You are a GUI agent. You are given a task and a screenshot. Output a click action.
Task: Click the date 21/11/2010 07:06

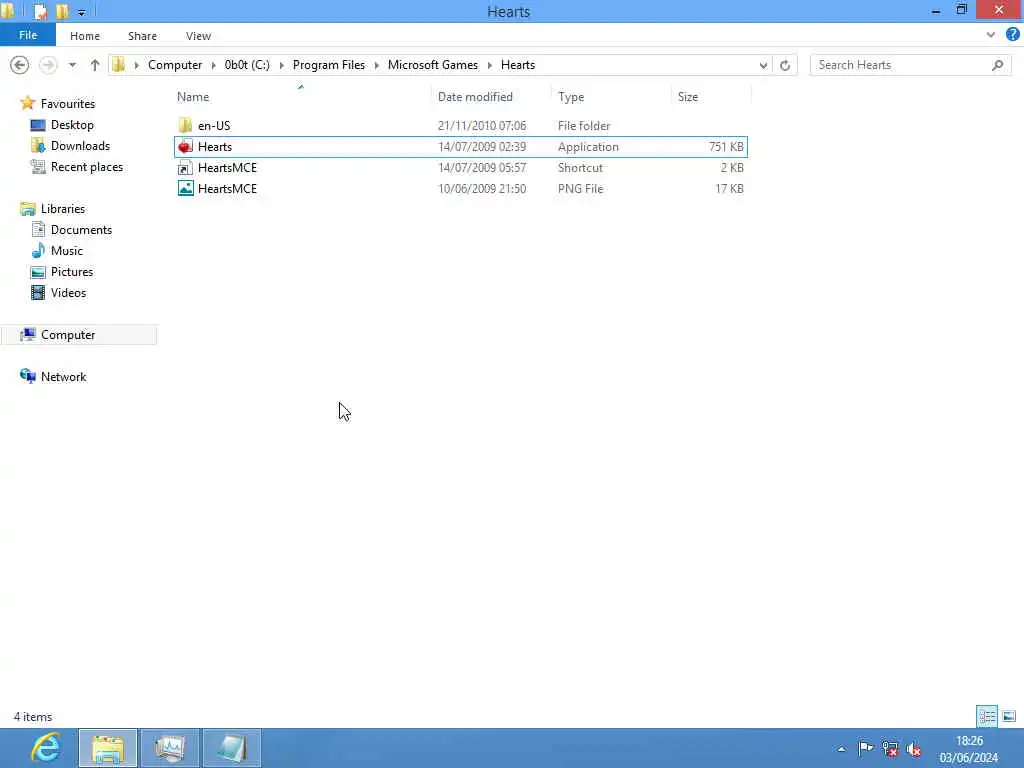482,125
